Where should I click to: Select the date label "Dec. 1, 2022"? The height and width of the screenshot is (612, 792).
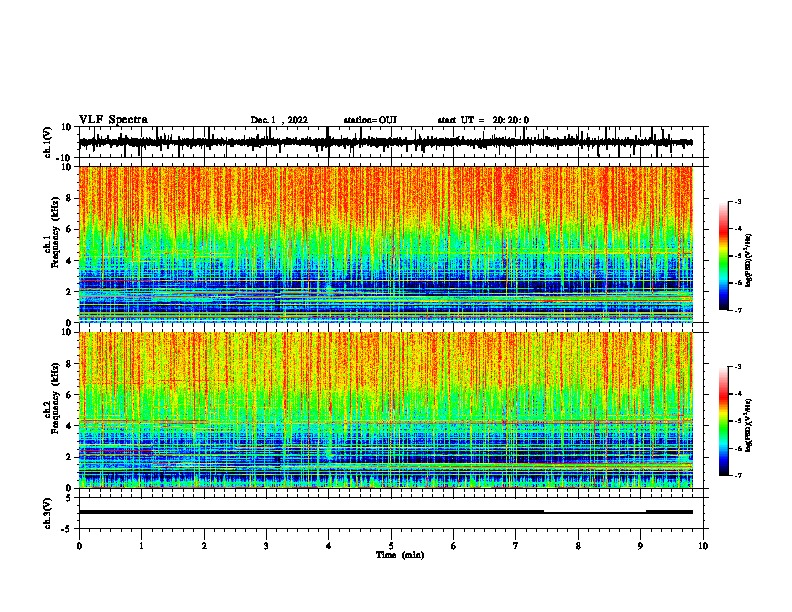(279, 120)
